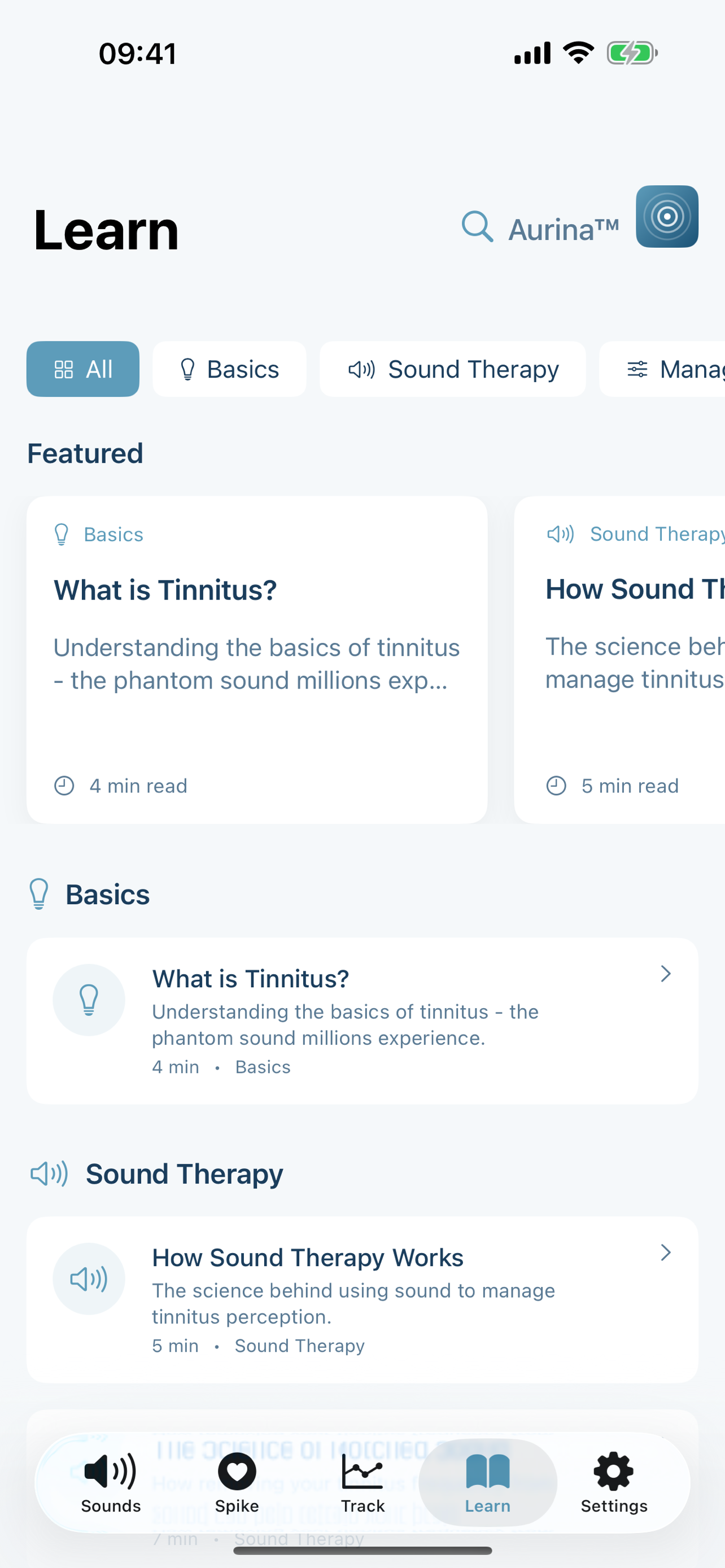
Task: Enable the Basics filter chip
Action: [x=229, y=369]
